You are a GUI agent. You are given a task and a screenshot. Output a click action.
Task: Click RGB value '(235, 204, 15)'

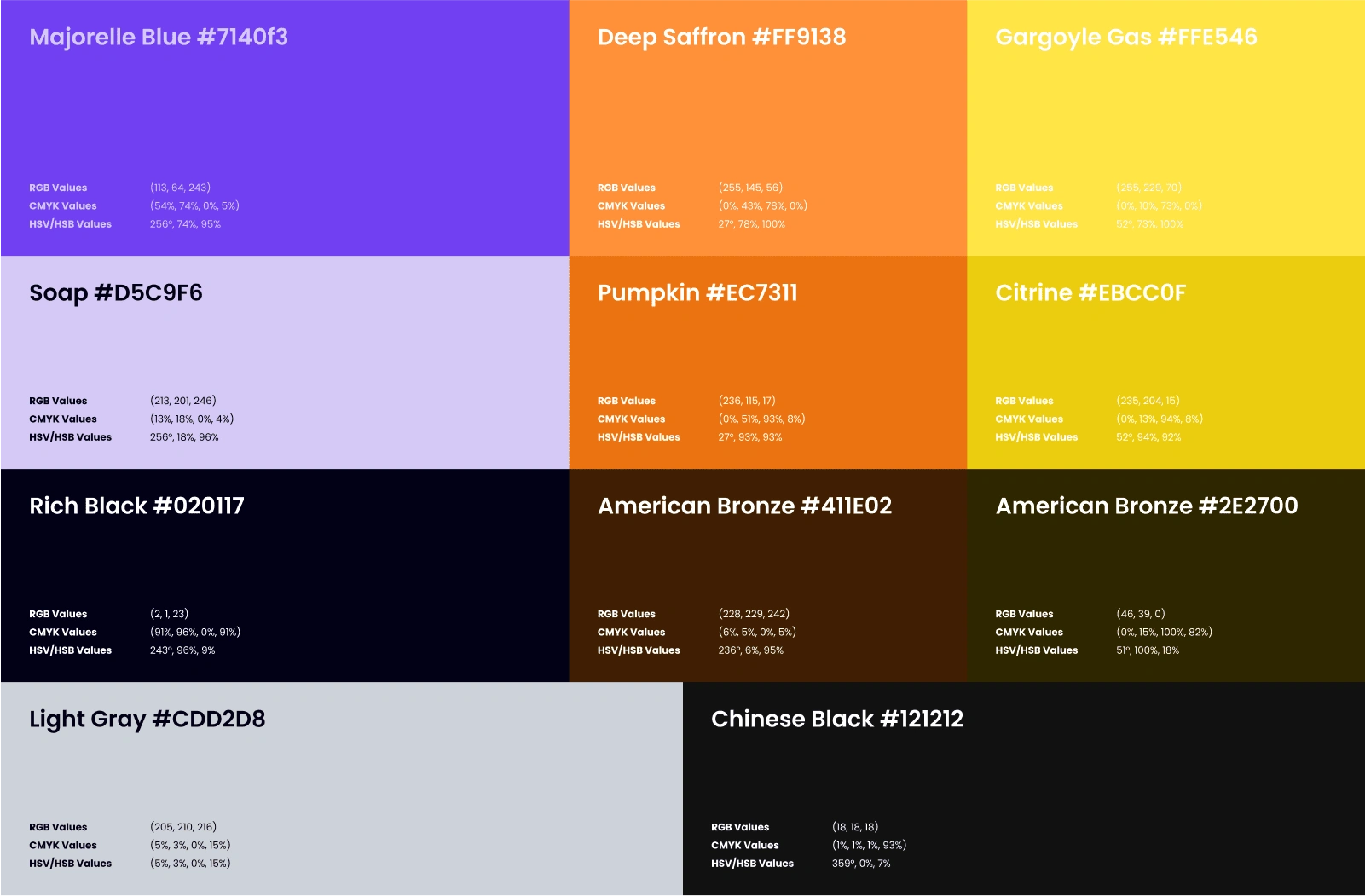(x=1148, y=401)
